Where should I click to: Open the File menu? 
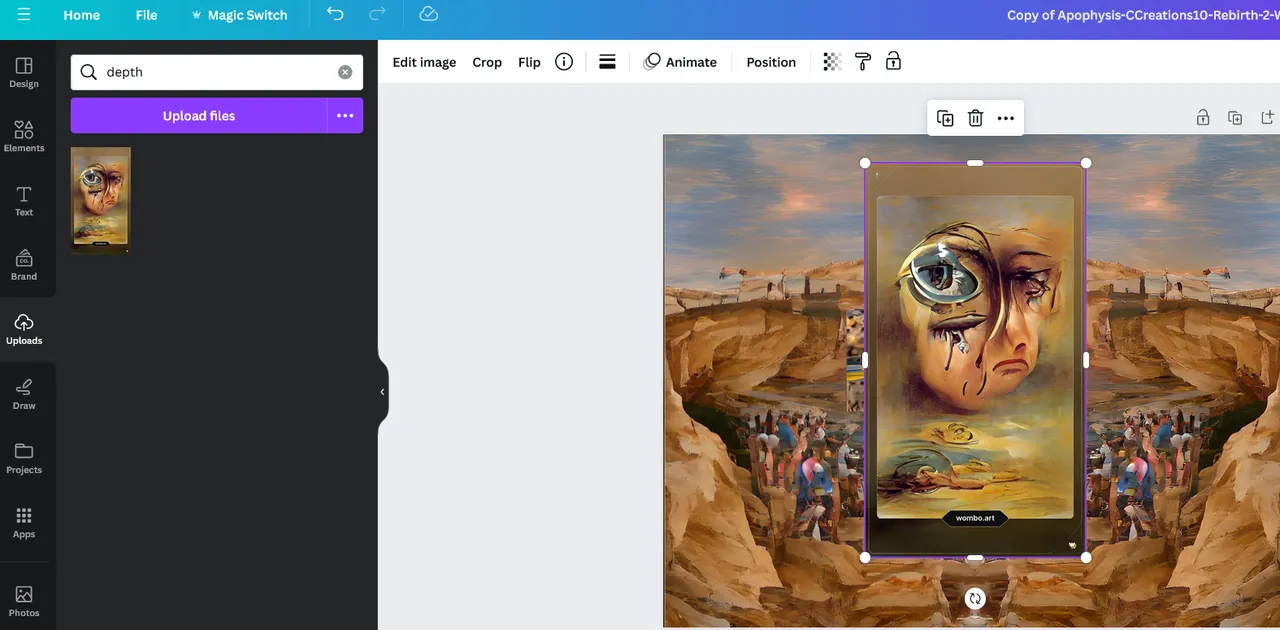(146, 15)
